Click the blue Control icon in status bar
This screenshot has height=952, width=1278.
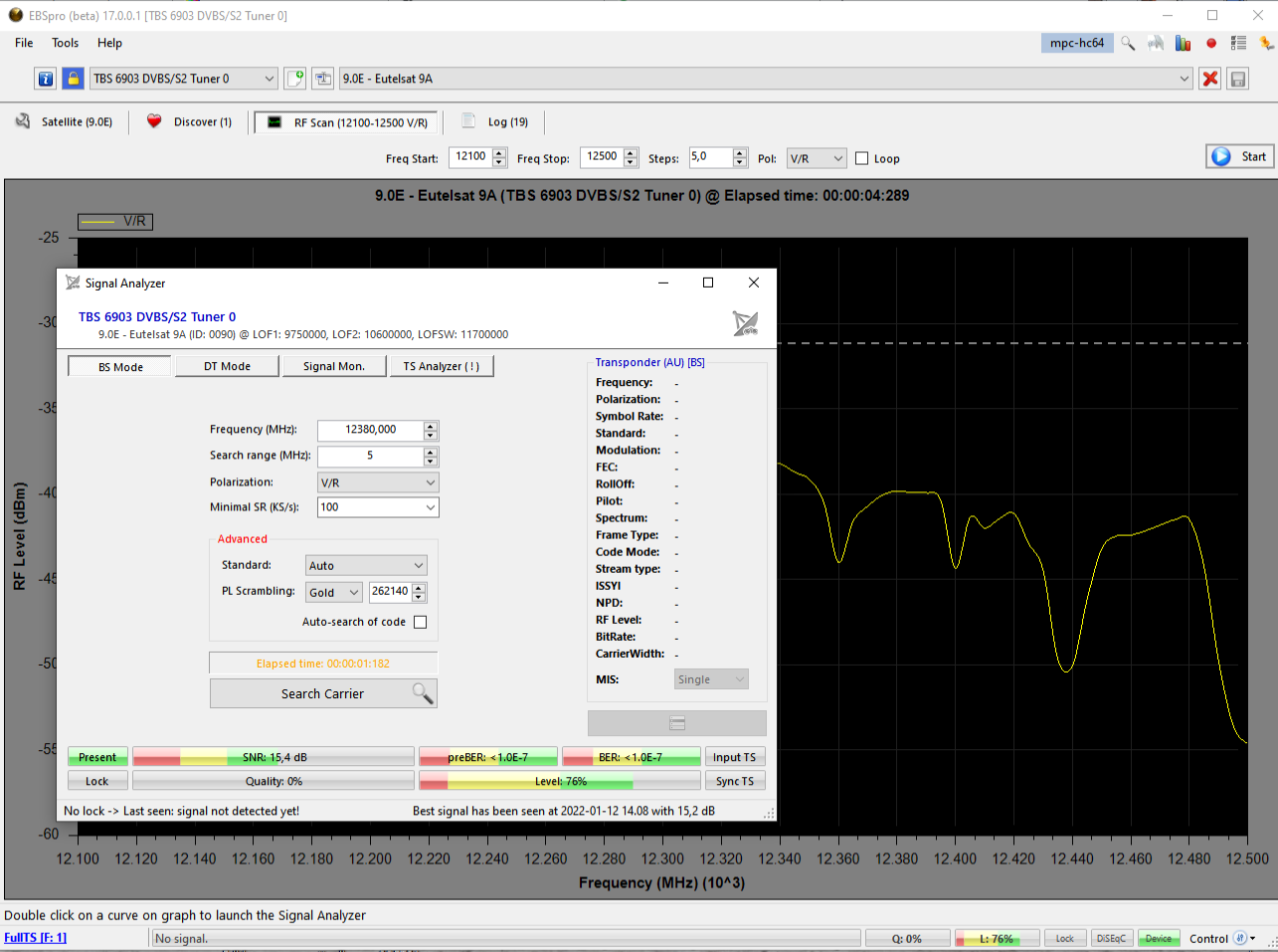pos(1240,938)
